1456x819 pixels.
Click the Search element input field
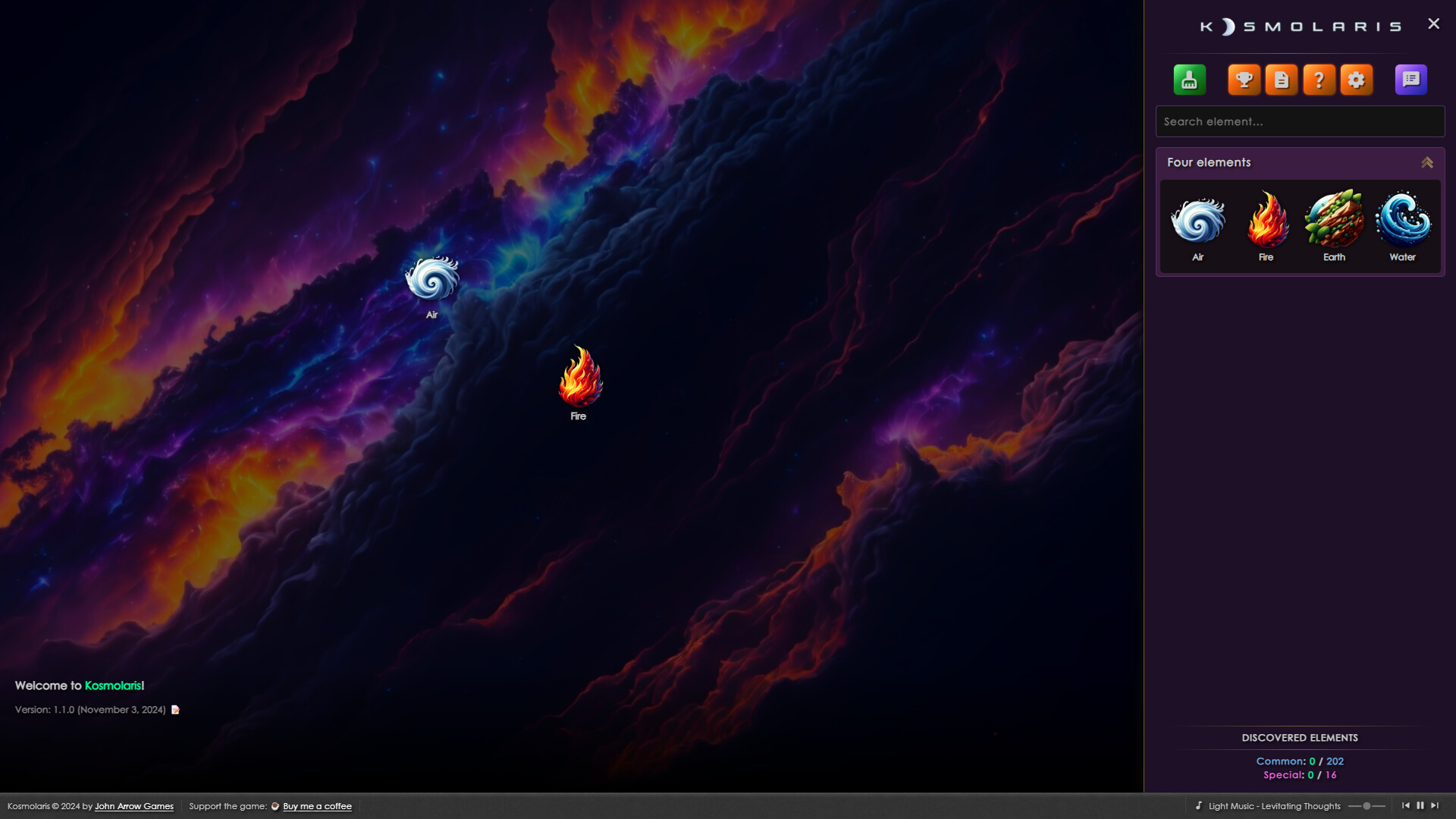tap(1300, 121)
